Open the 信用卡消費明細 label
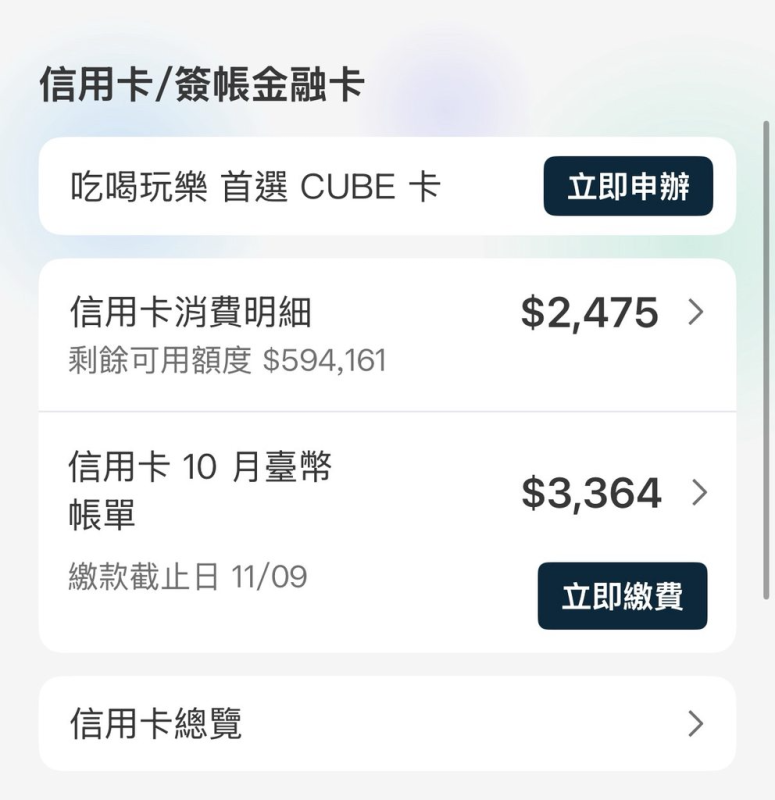 click(x=190, y=313)
